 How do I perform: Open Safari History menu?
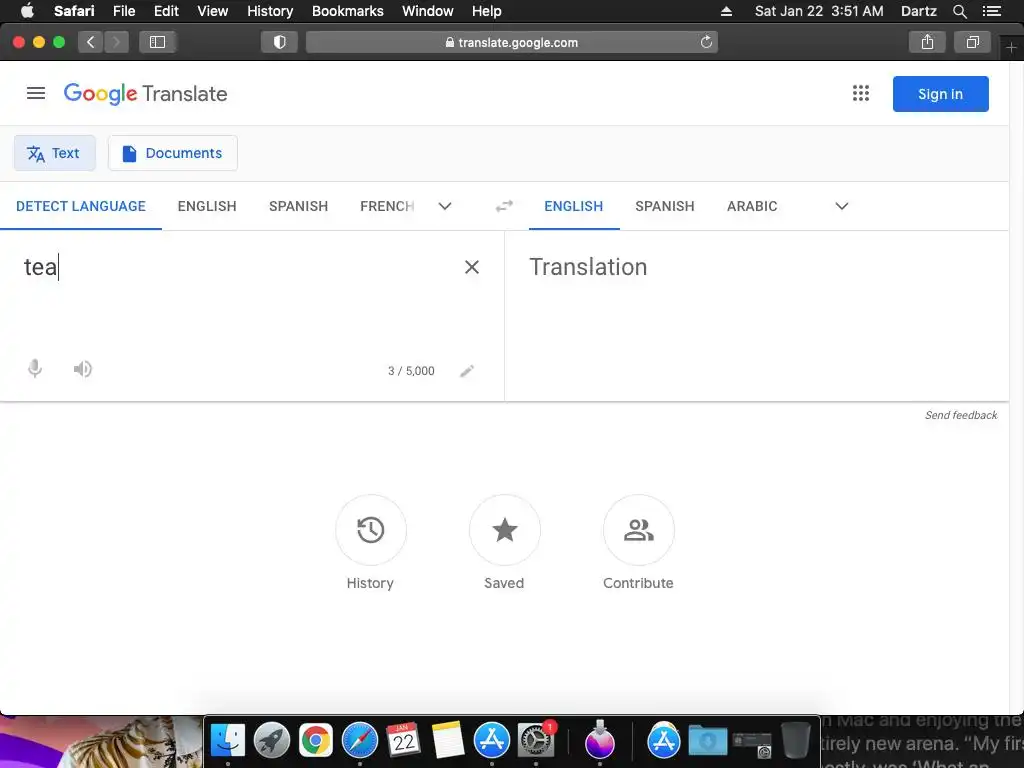point(270,11)
